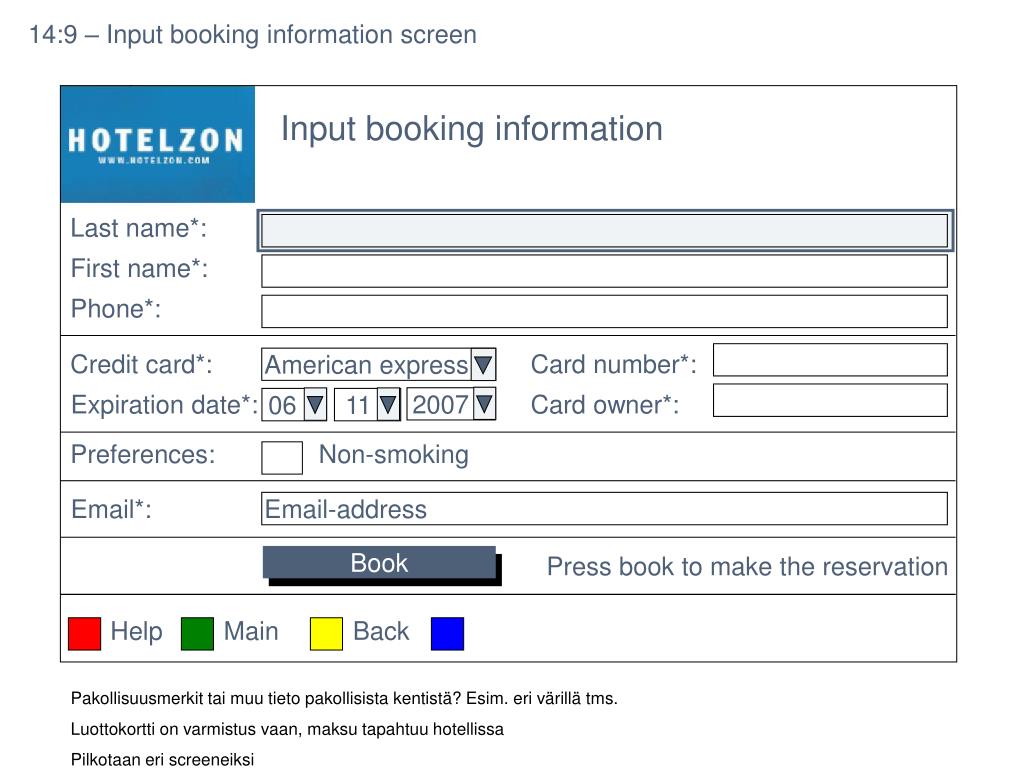
Task: Click the Help label
Action: click(x=136, y=632)
